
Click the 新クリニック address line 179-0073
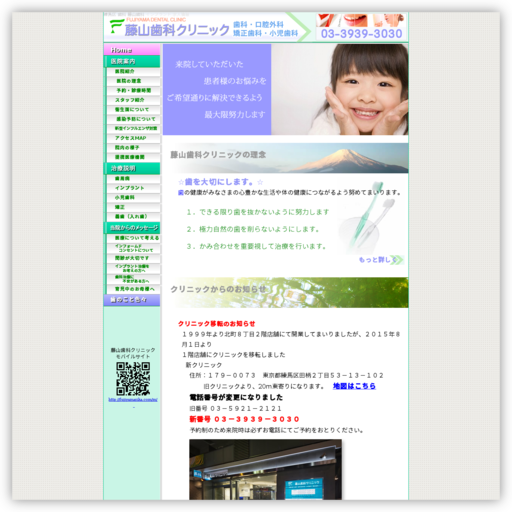287,376
